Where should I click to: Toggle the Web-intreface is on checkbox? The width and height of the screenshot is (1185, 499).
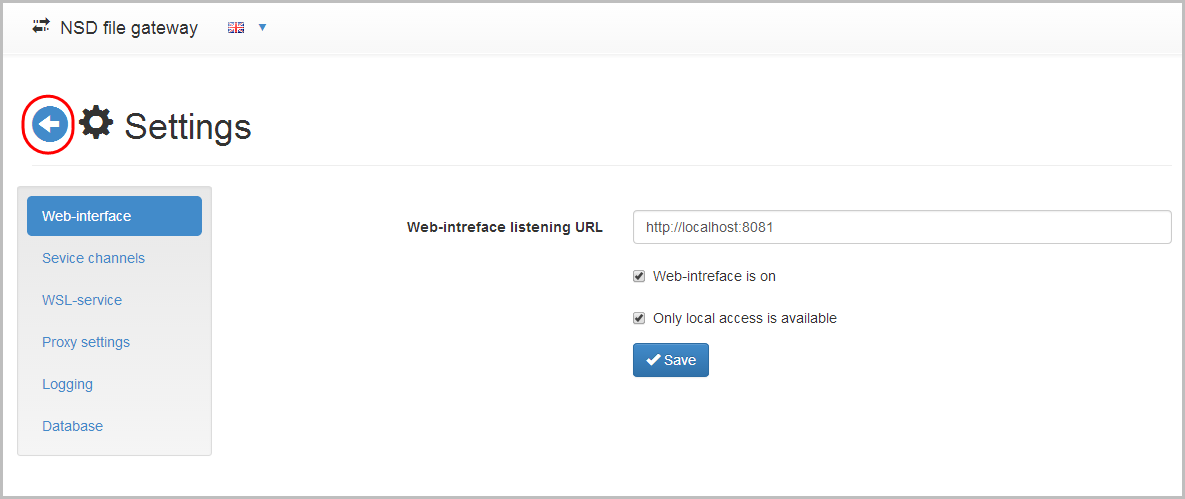tap(639, 276)
